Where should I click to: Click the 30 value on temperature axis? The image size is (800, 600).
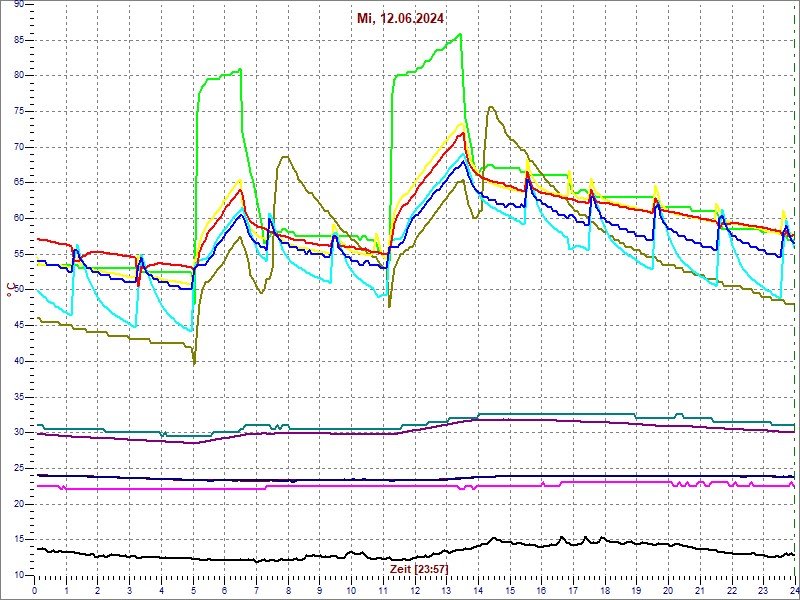pyautogui.click(x=19, y=433)
